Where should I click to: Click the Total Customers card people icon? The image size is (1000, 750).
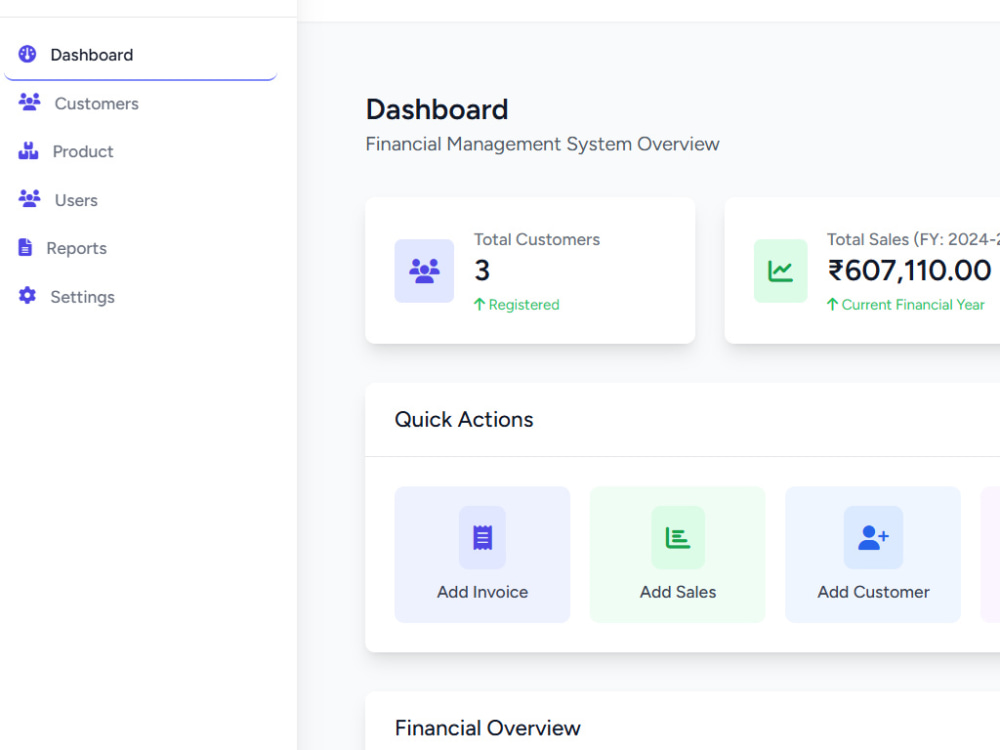coord(424,271)
